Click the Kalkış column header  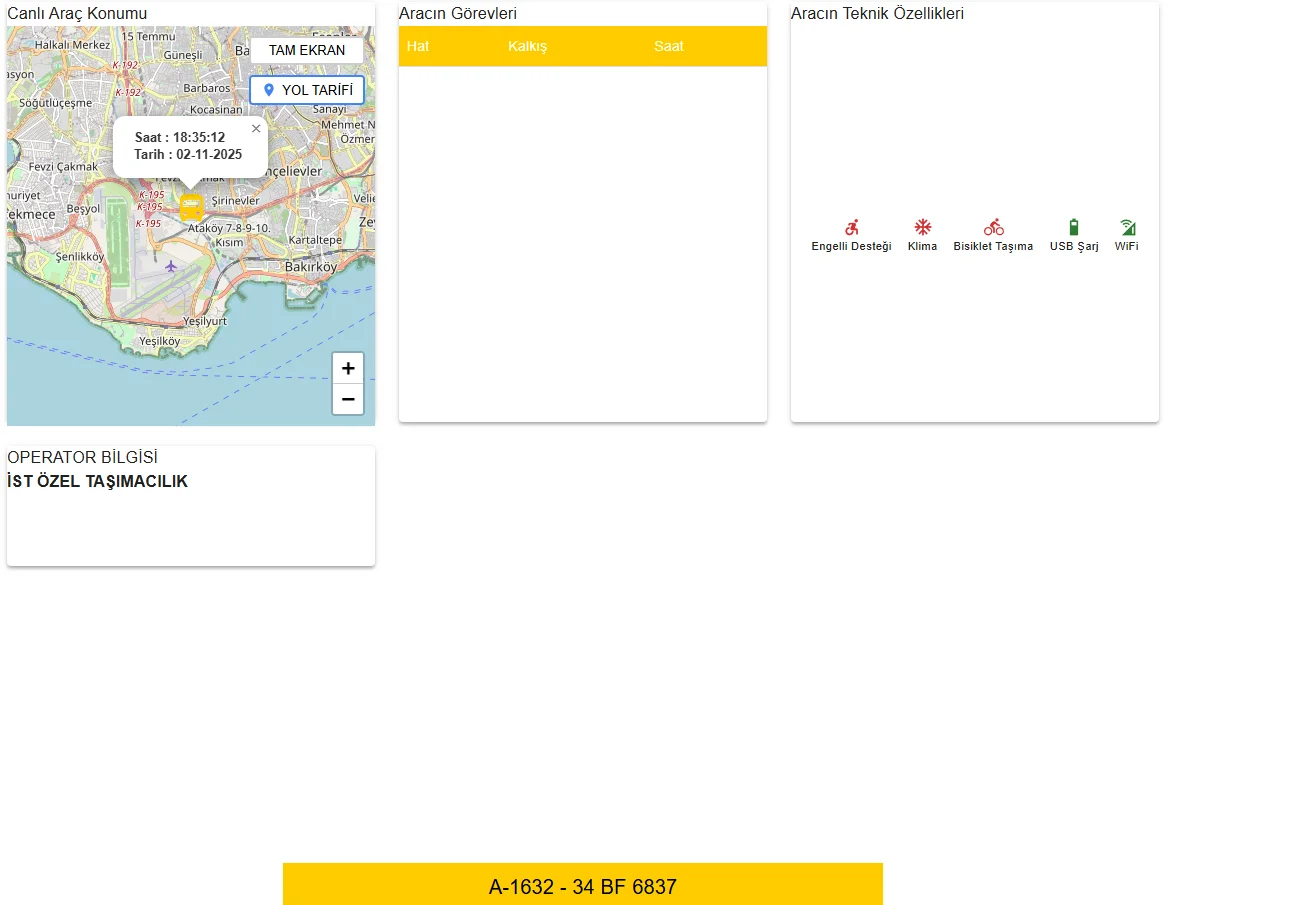[x=527, y=46]
